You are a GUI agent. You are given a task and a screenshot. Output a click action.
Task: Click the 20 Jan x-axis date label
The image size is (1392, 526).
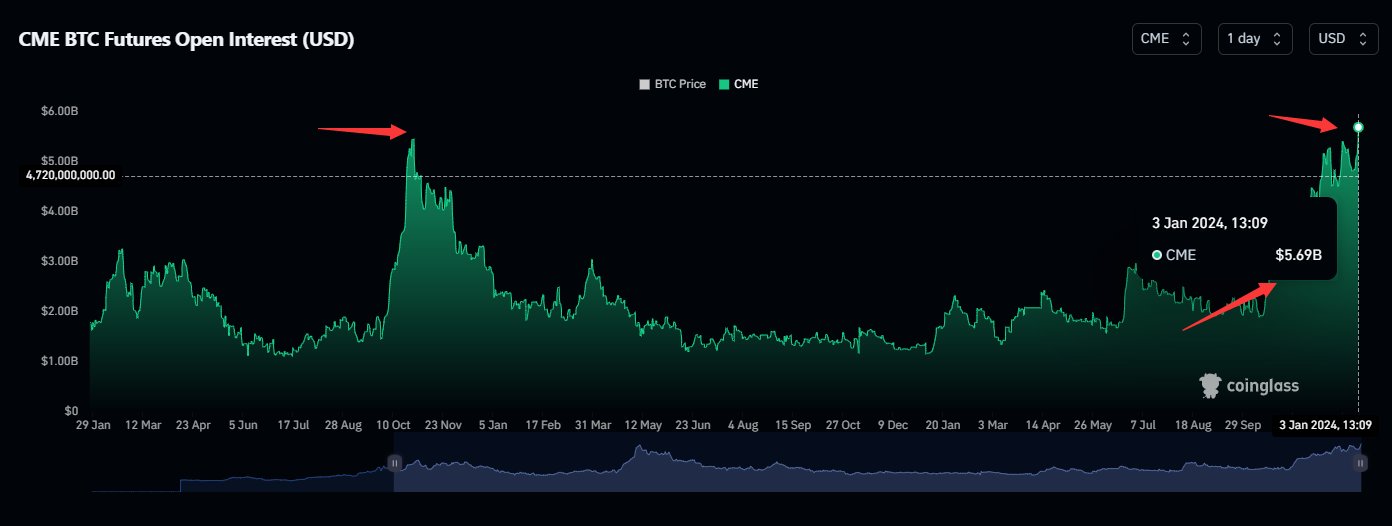coord(943,425)
